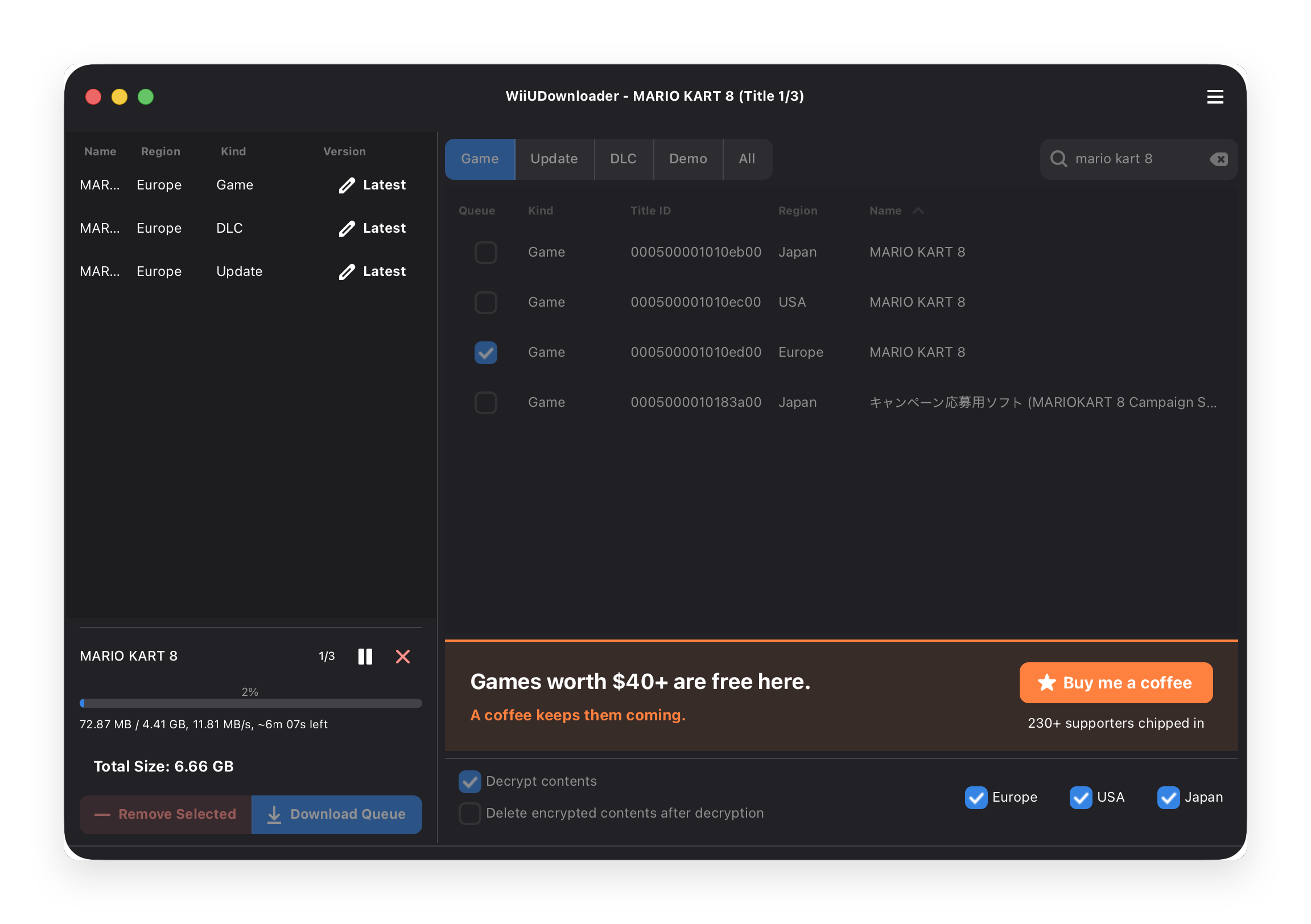Click the Name column sort arrow
1311x924 pixels.
pyautogui.click(x=918, y=211)
